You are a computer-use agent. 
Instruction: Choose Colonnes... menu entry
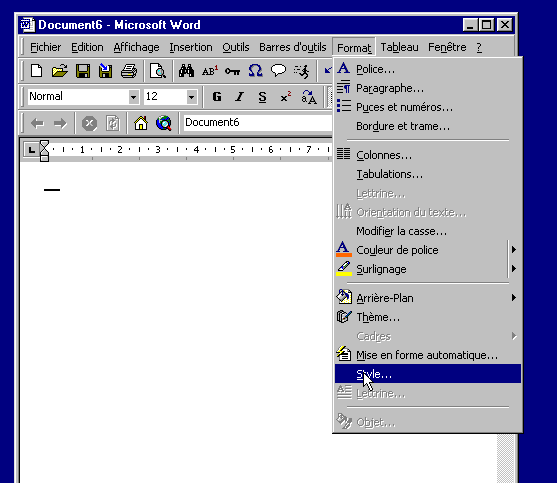pyautogui.click(x=428, y=155)
